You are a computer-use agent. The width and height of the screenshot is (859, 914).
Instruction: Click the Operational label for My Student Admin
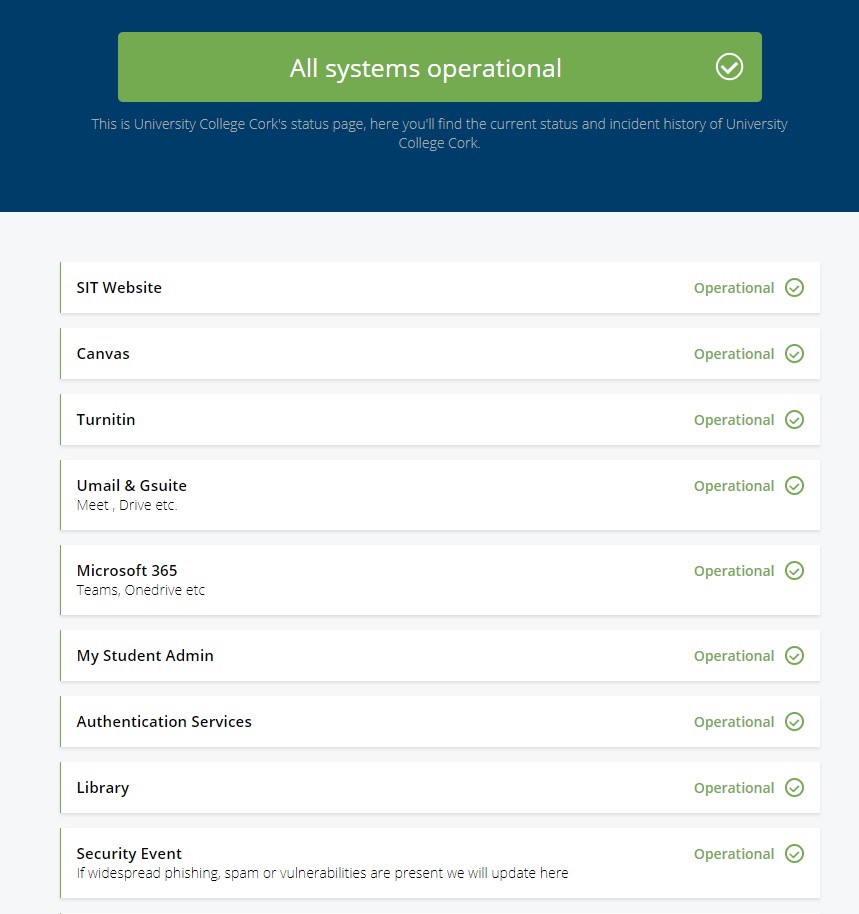click(733, 656)
